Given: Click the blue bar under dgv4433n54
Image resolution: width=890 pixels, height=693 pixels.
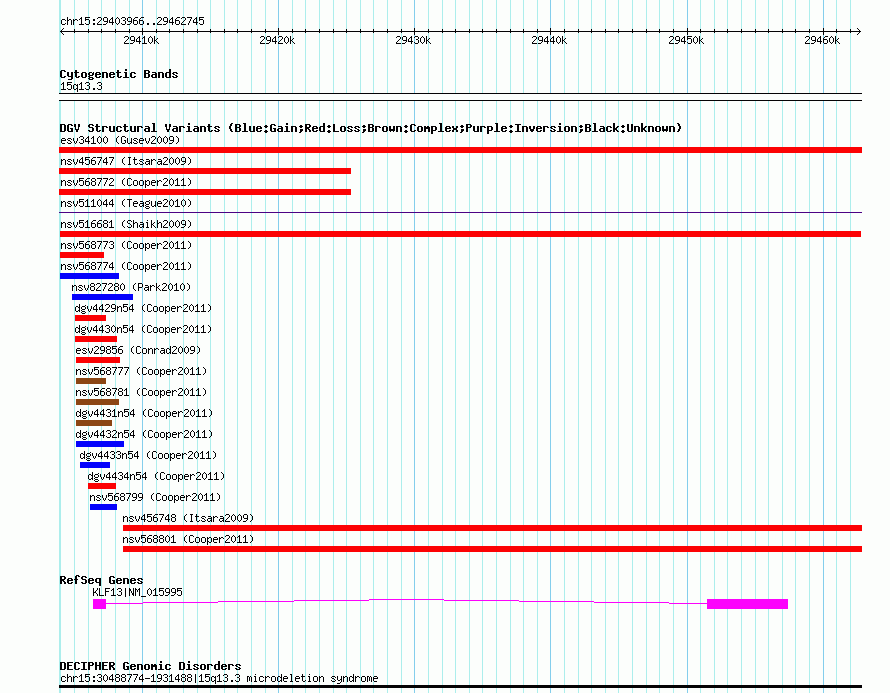Looking at the screenshot, I should [95, 465].
